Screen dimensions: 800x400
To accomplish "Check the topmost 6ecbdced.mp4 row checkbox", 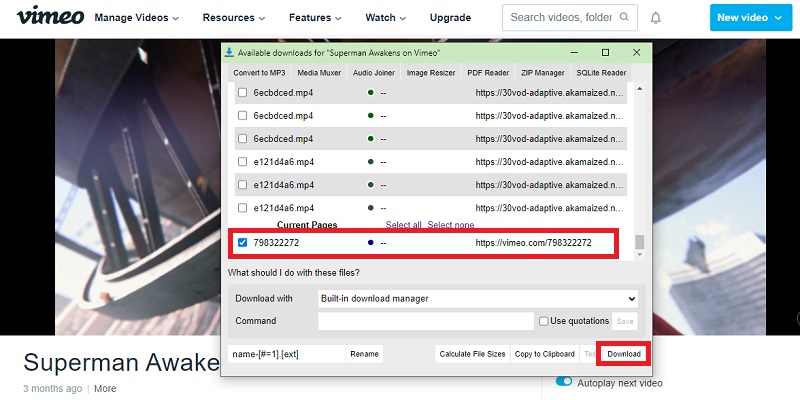I will pos(242,93).
